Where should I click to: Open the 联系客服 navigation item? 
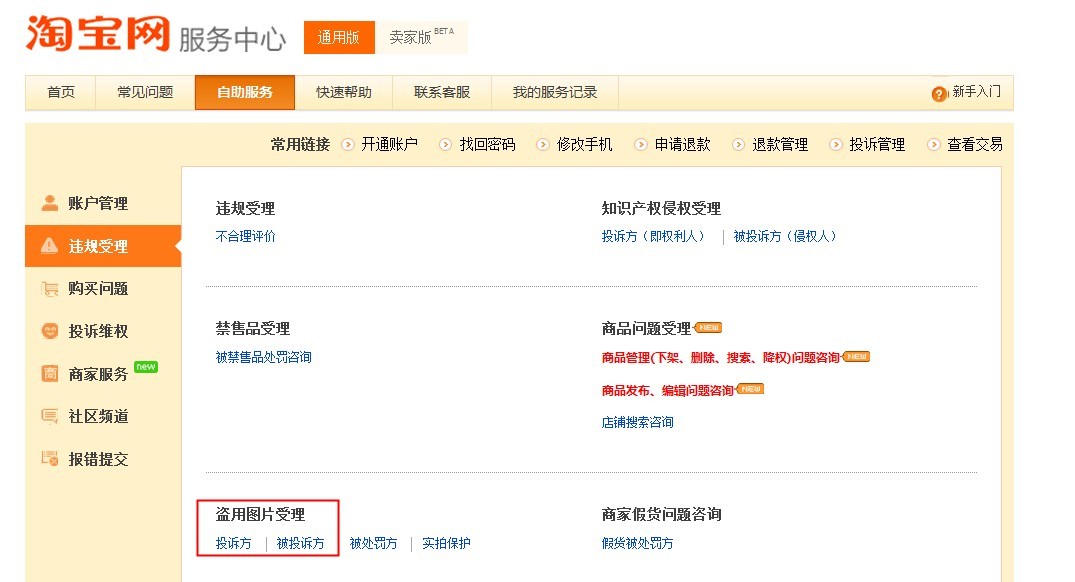pyautogui.click(x=442, y=92)
